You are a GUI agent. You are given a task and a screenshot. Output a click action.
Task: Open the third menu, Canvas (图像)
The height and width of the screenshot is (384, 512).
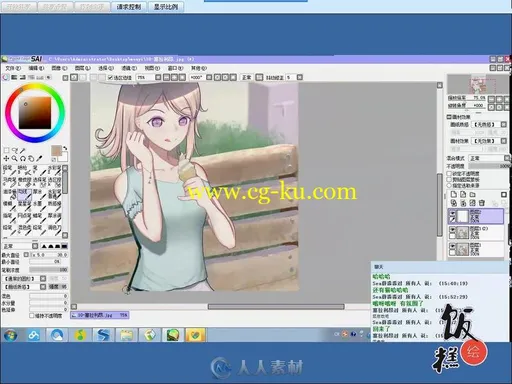(x=59, y=68)
